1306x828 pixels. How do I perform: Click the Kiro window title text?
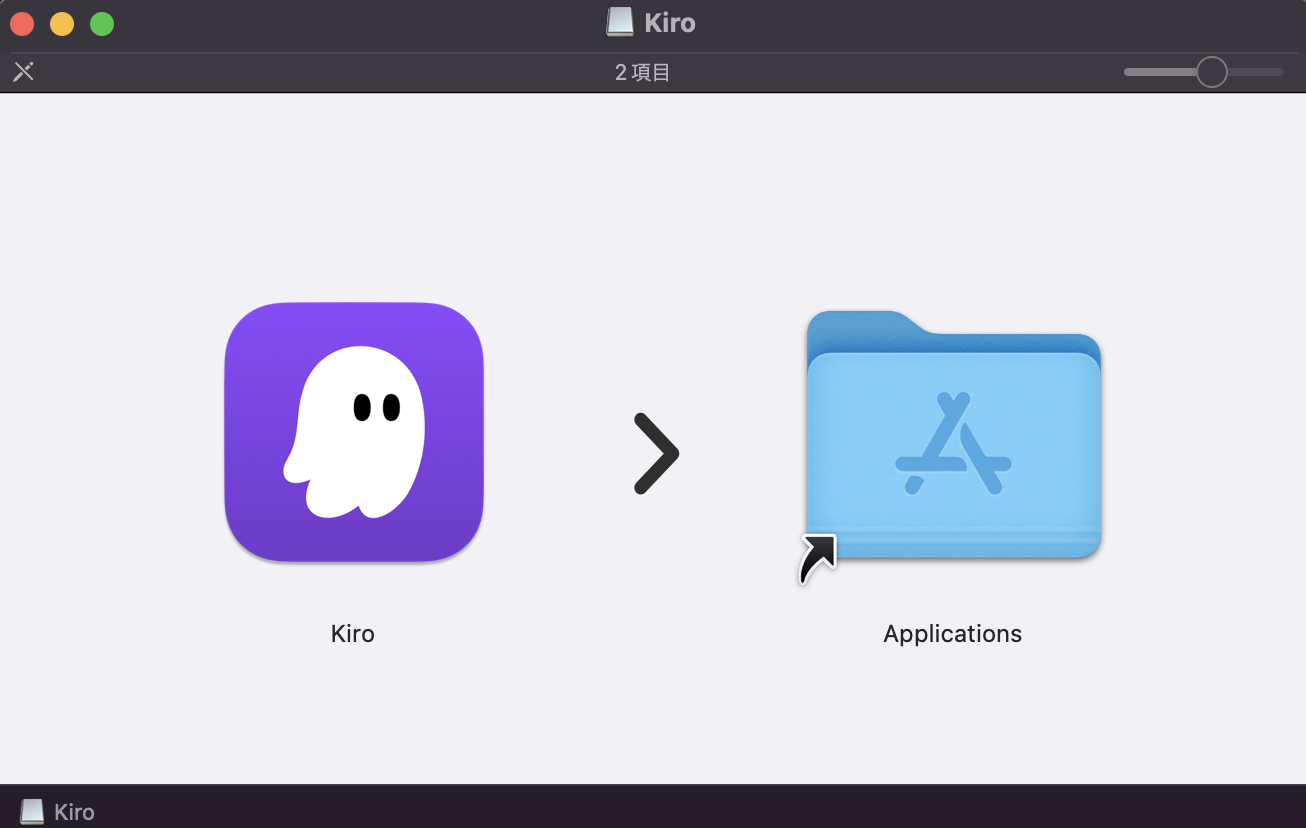[672, 22]
